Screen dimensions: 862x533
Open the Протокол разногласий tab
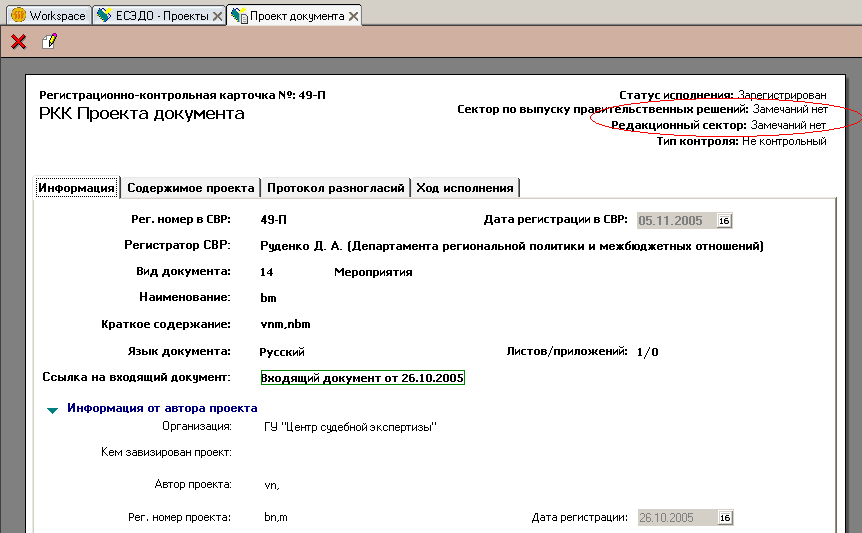(x=335, y=188)
